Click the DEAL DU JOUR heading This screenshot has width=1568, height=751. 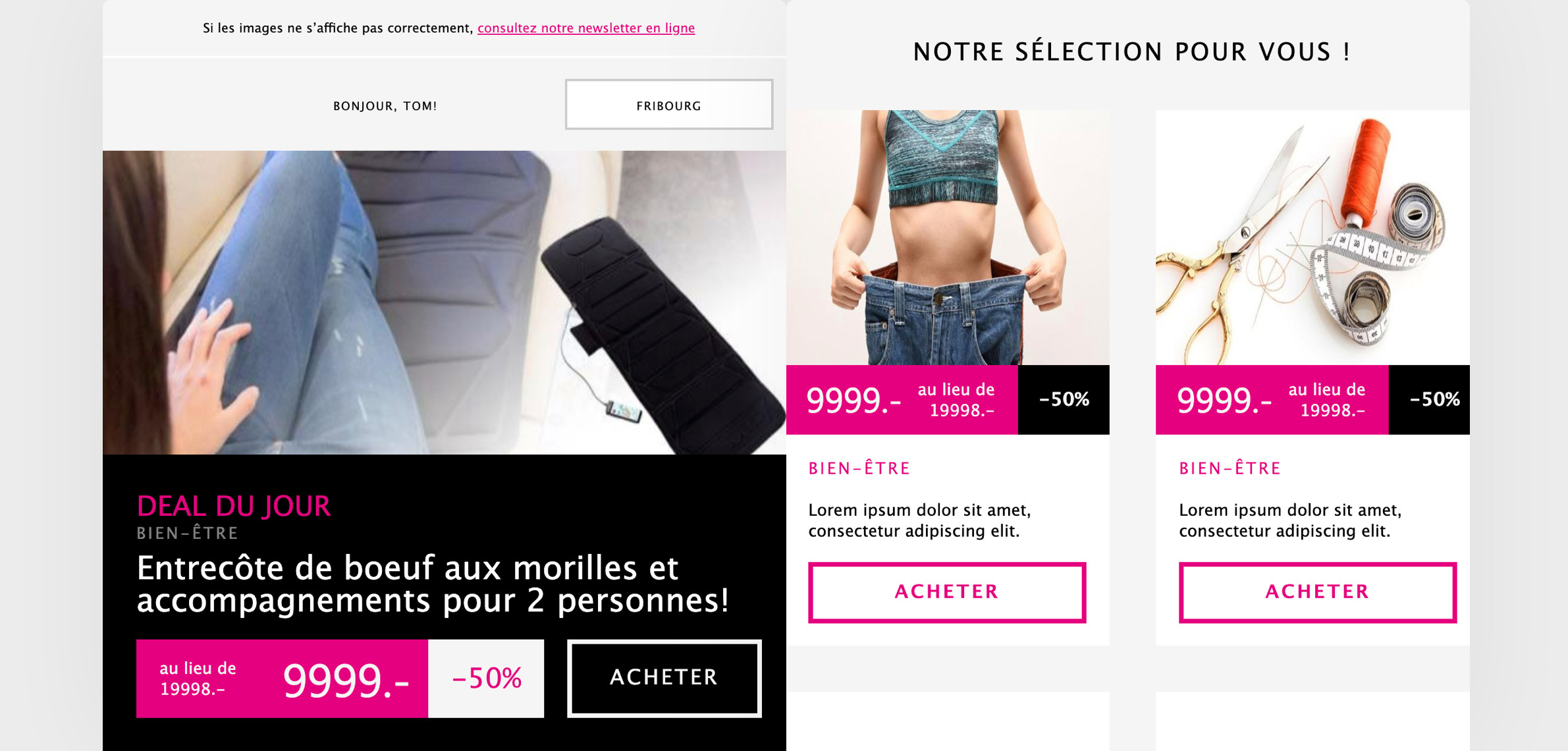coord(234,506)
